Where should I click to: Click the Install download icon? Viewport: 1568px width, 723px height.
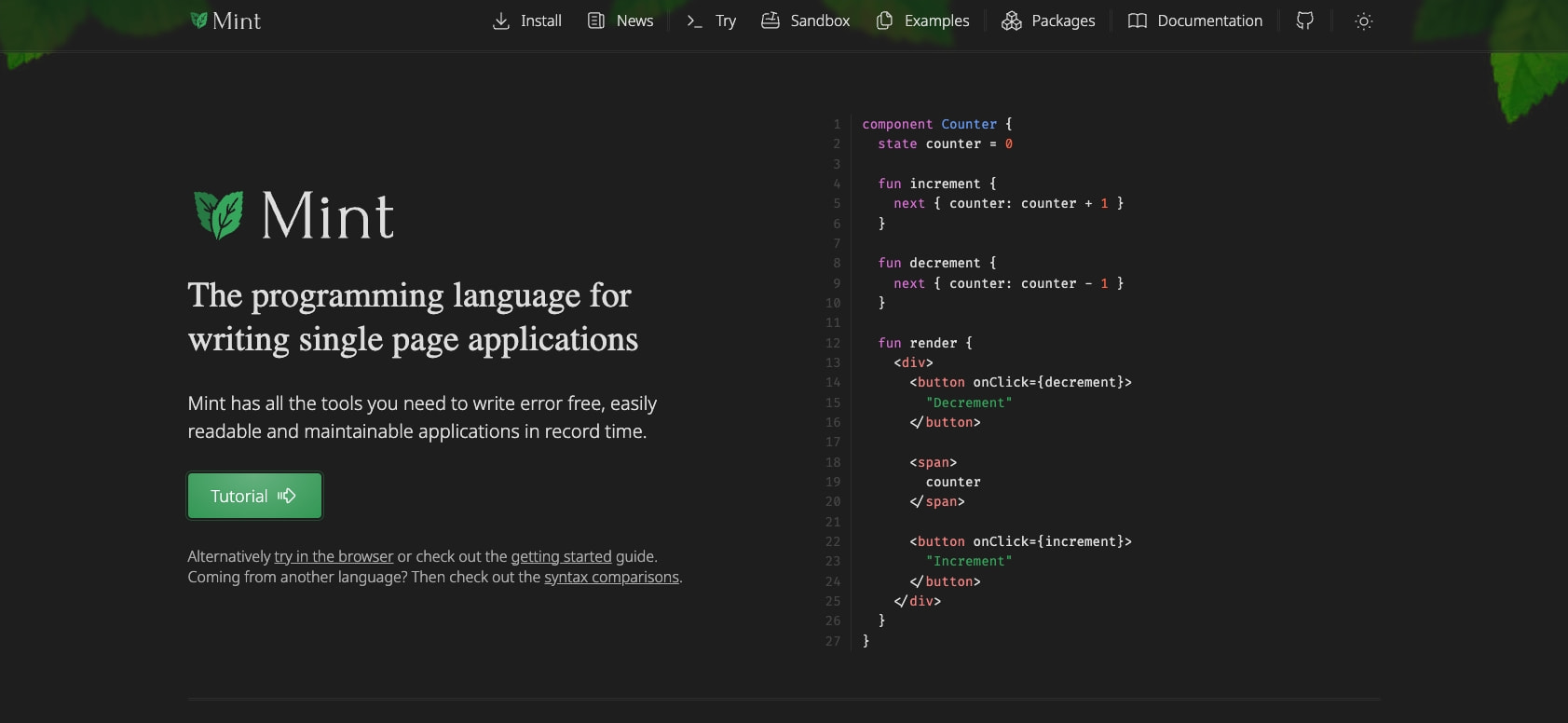[501, 20]
